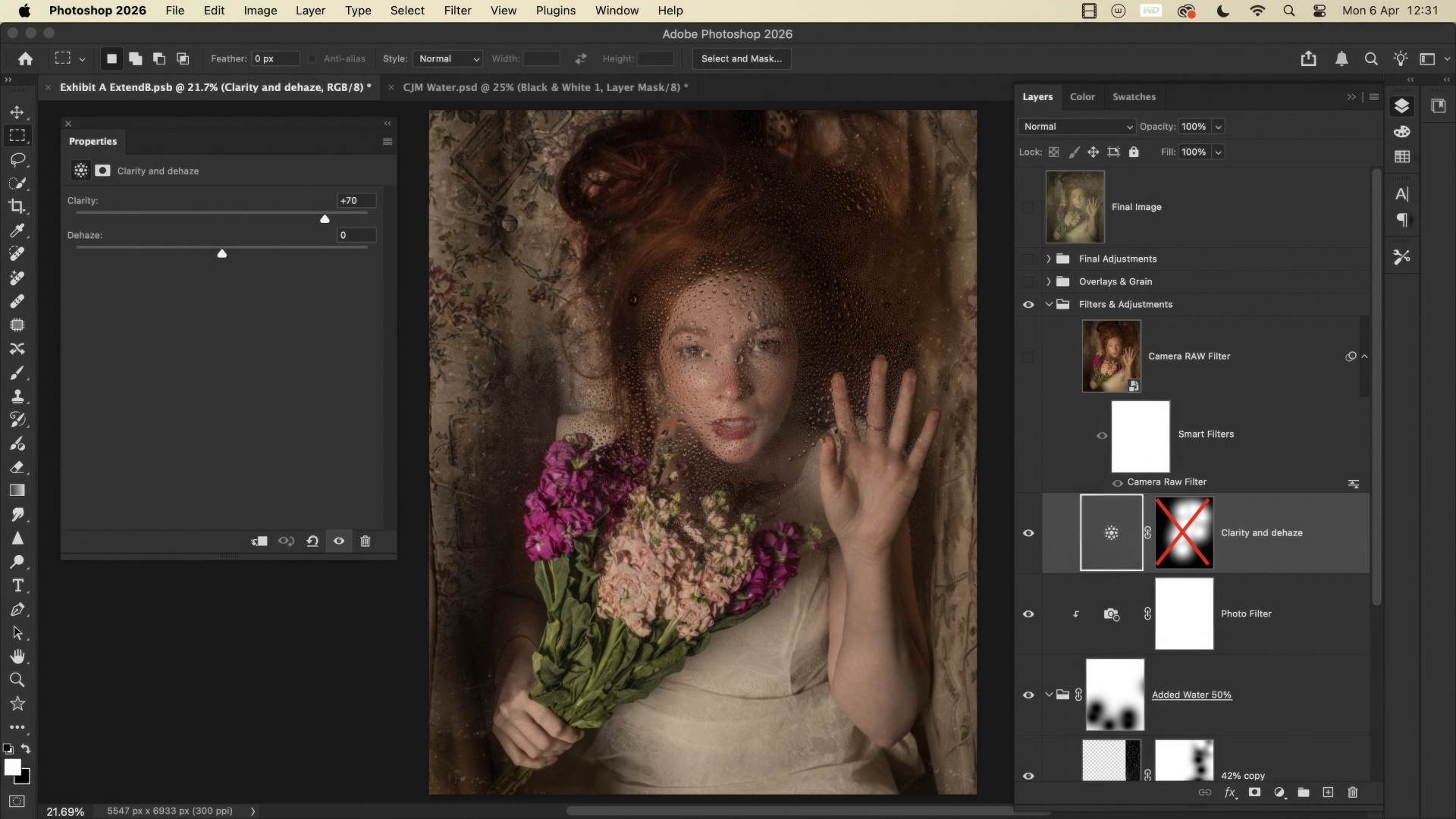This screenshot has height=819, width=1456.
Task: Add layer style via fx icon
Action: coord(1230,792)
